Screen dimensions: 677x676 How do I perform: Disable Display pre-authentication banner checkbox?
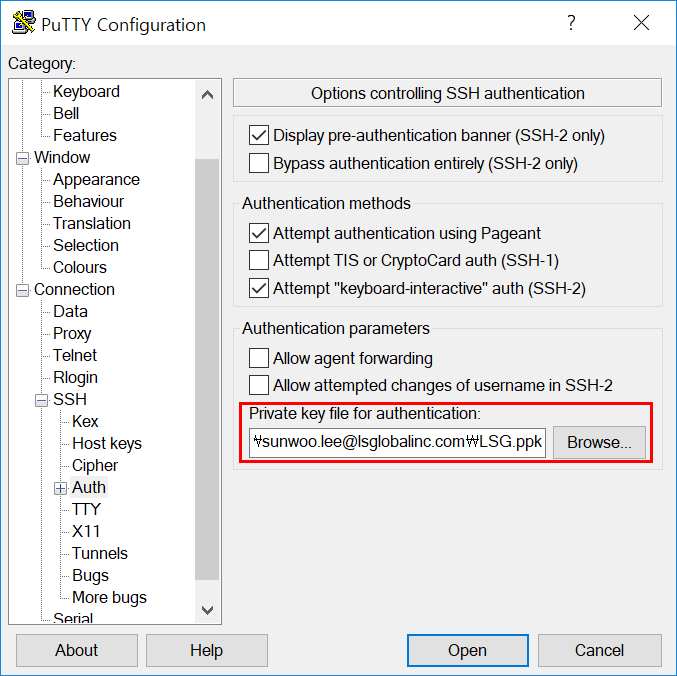[259, 135]
